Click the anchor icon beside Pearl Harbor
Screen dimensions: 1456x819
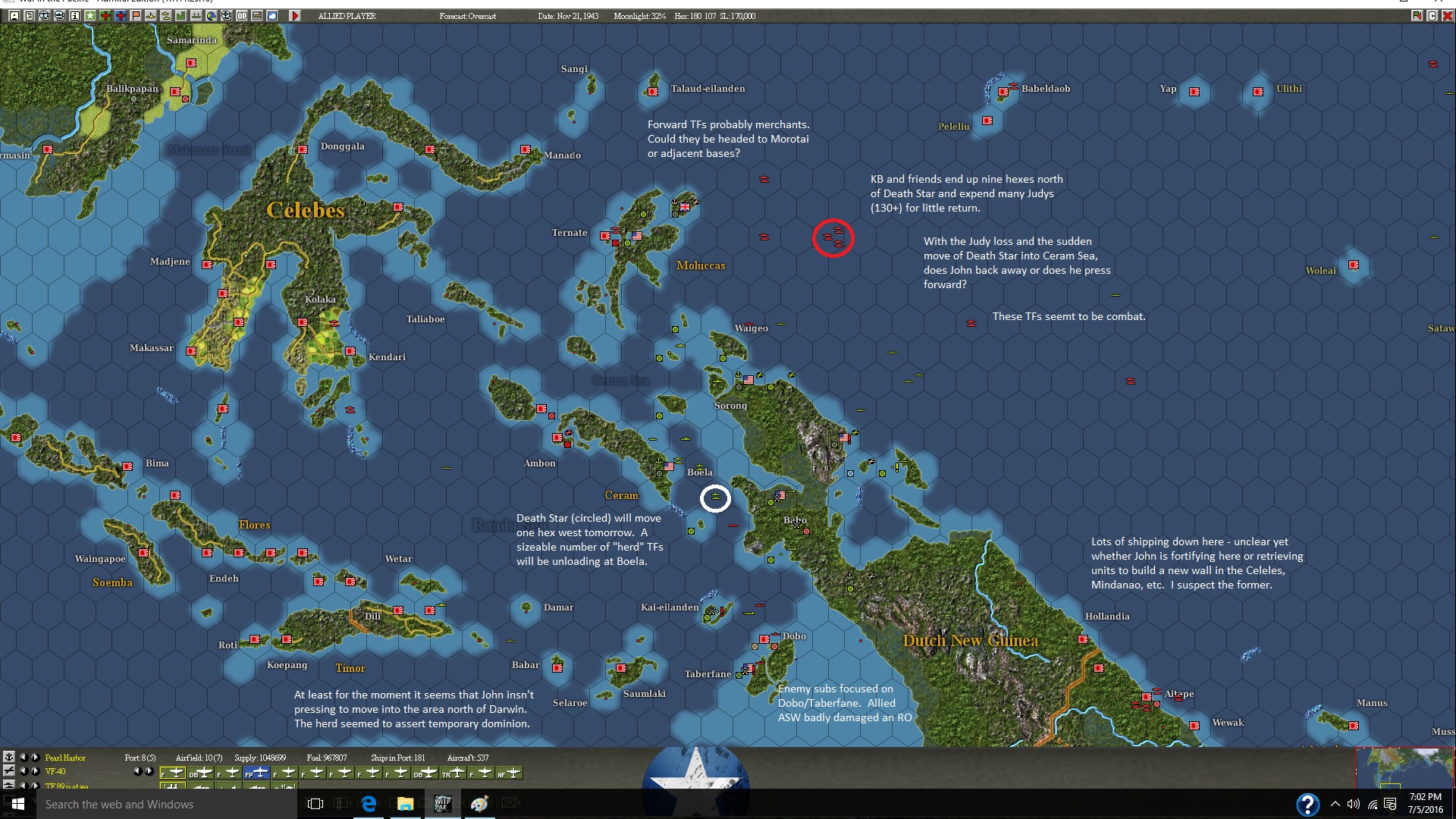(9, 757)
